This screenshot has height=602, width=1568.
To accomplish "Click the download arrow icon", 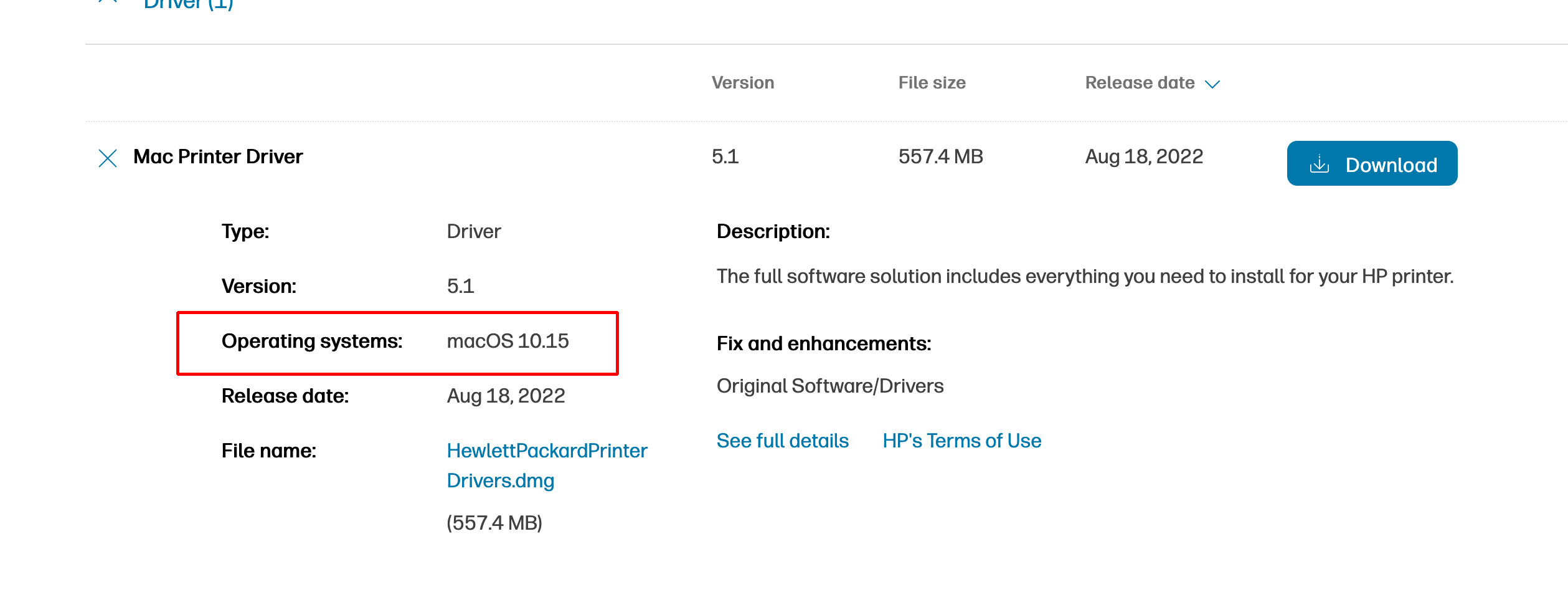I will coord(1319,165).
